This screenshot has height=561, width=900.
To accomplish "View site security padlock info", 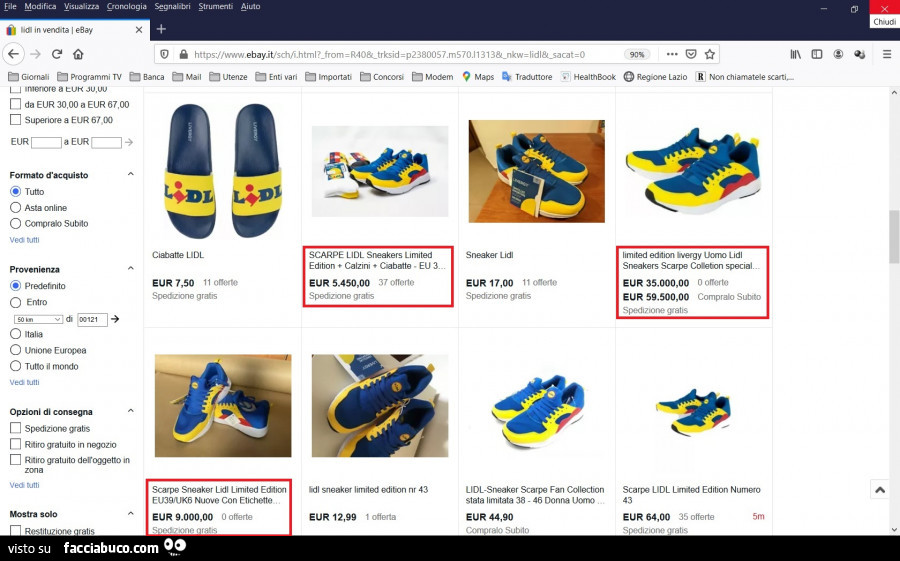I will tap(184, 55).
